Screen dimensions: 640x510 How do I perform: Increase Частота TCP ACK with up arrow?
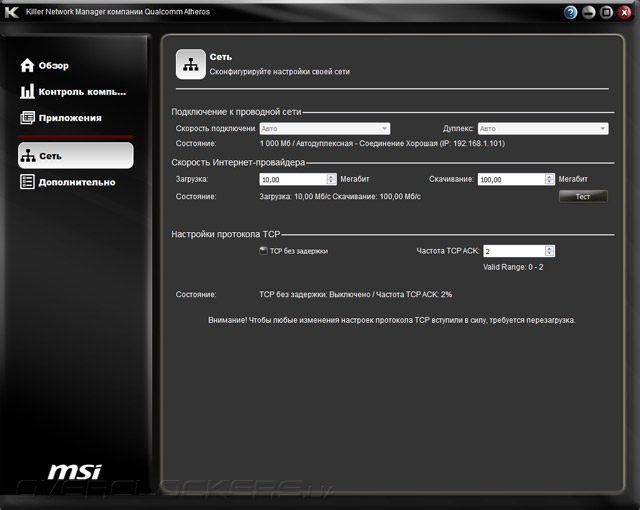[x=549, y=248]
